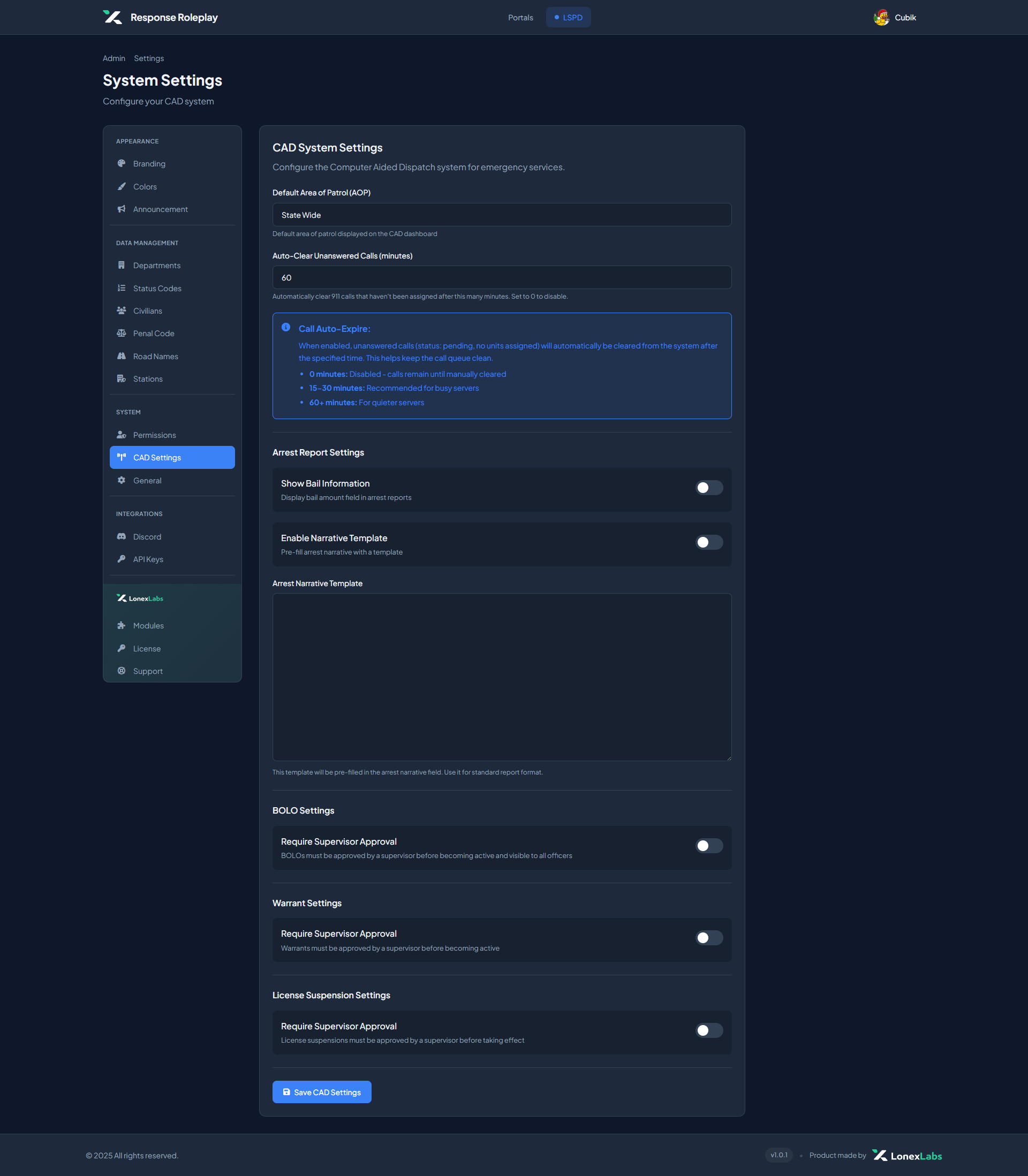Open the Penal Code section
Viewport: 1028px width, 1176px height.
(x=172, y=333)
